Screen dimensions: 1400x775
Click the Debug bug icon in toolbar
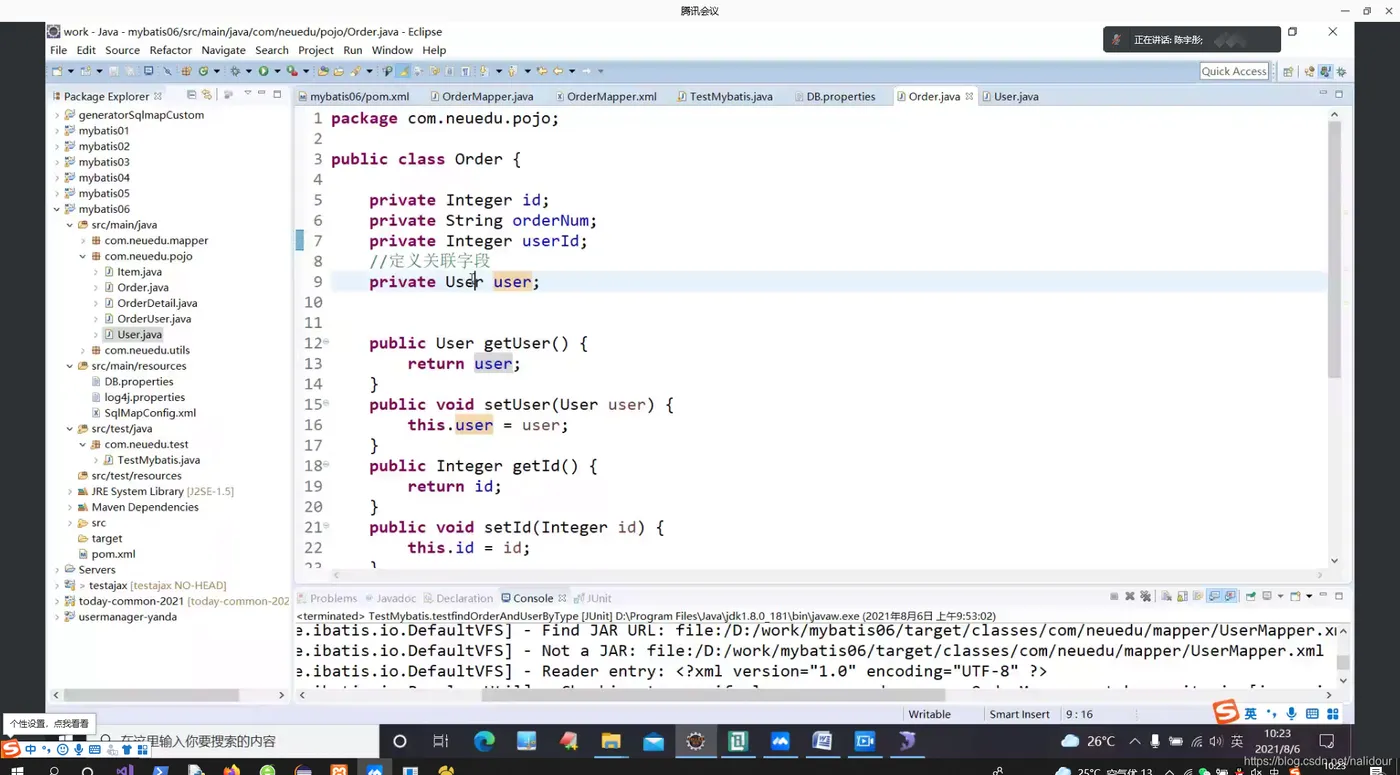(235, 71)
